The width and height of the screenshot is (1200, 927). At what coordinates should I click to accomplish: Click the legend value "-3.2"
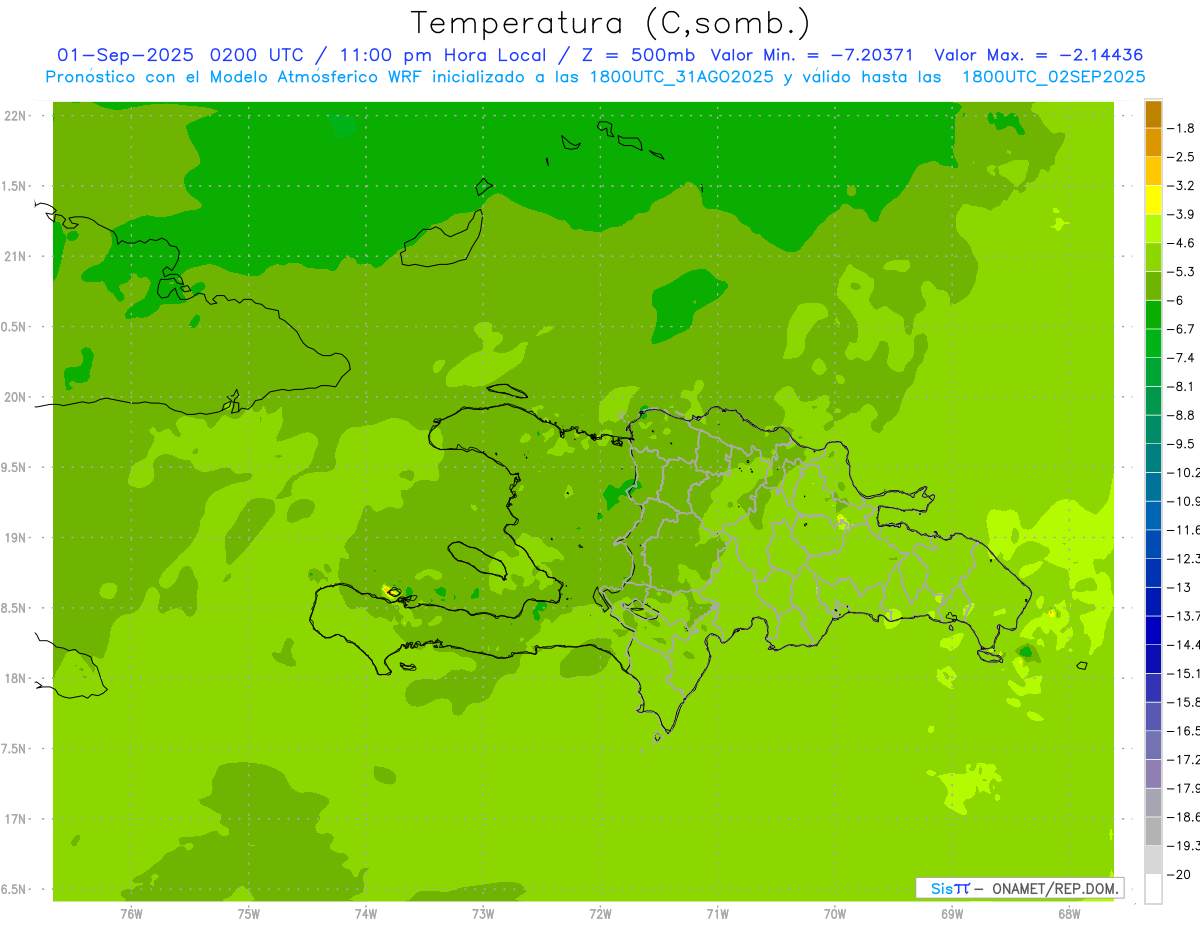point(1181,186)
